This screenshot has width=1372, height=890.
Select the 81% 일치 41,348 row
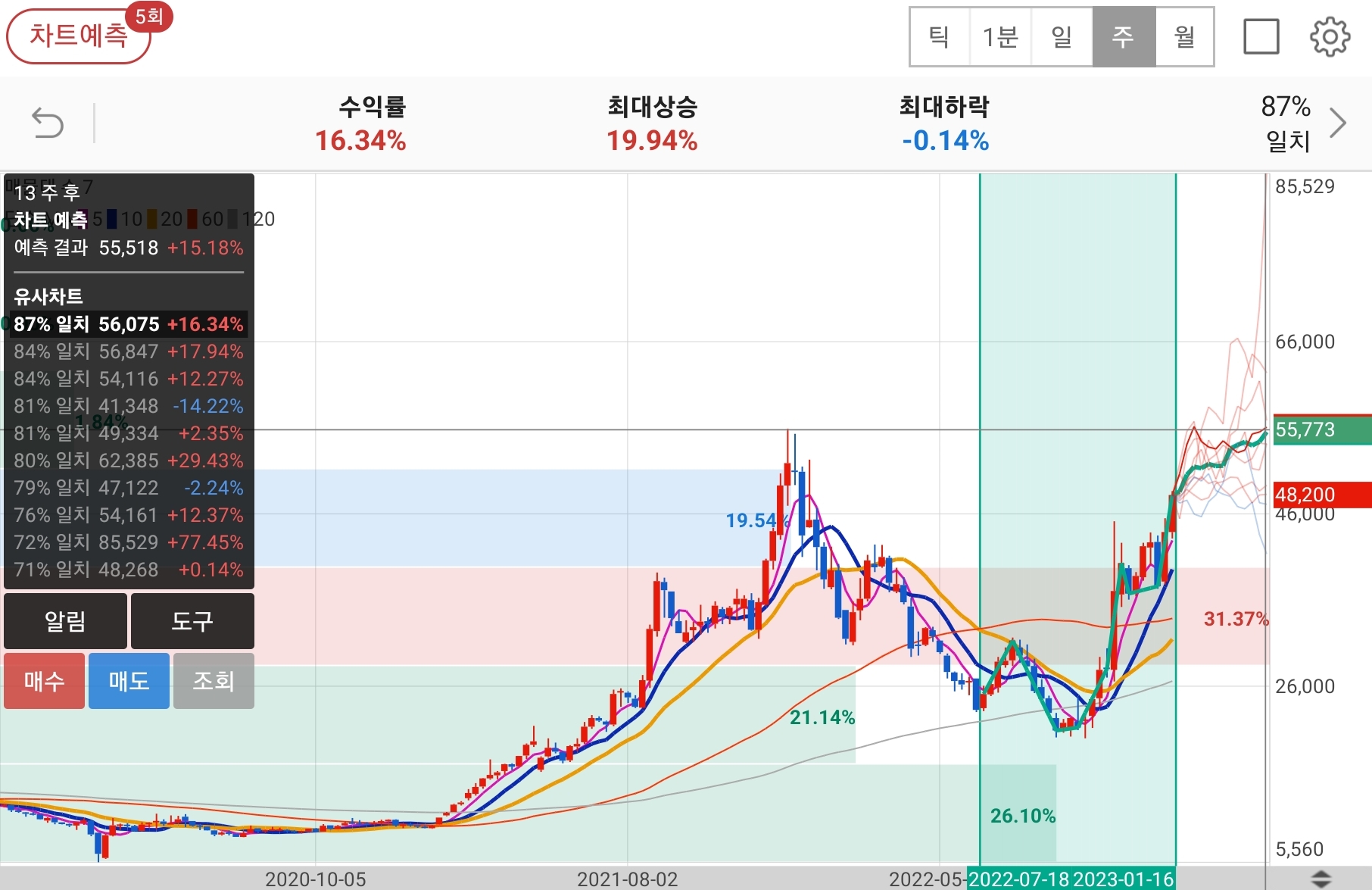[129, 406]
